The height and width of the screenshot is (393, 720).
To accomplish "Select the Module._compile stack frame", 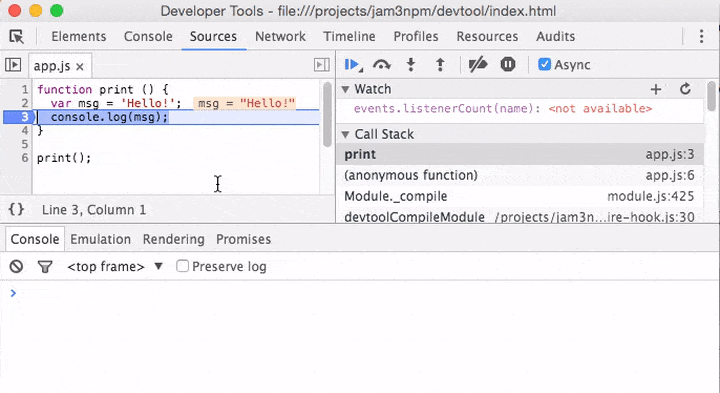I will 519,196.
